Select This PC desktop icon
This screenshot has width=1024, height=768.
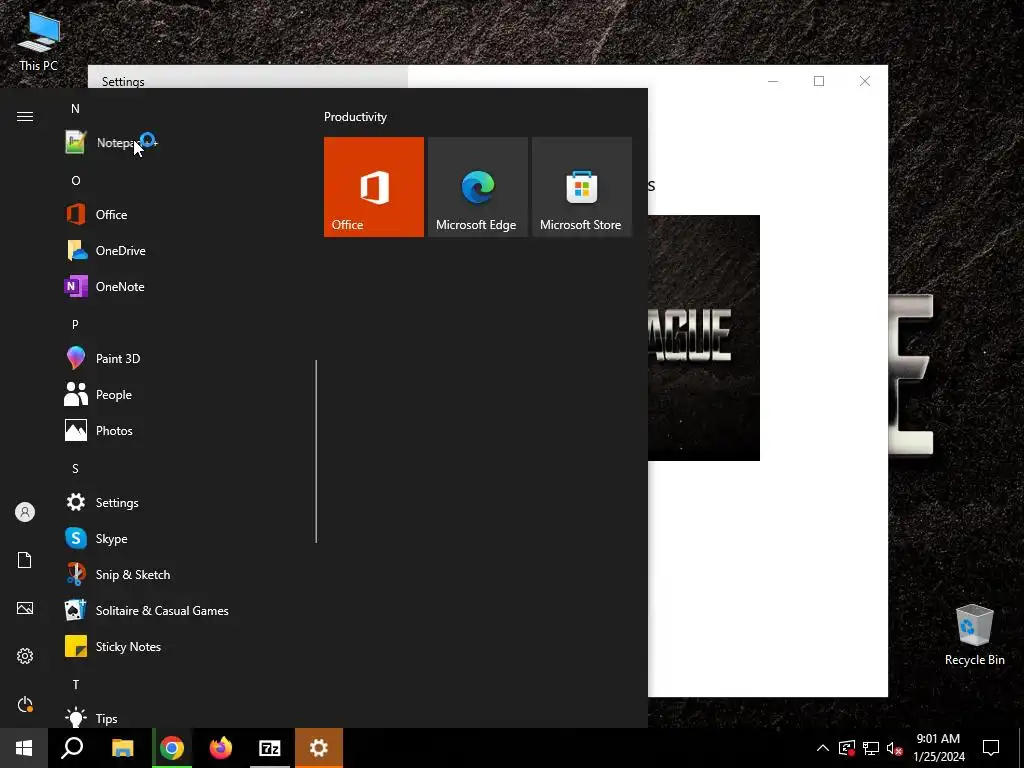pyautogui.click(x=39, y=40)
